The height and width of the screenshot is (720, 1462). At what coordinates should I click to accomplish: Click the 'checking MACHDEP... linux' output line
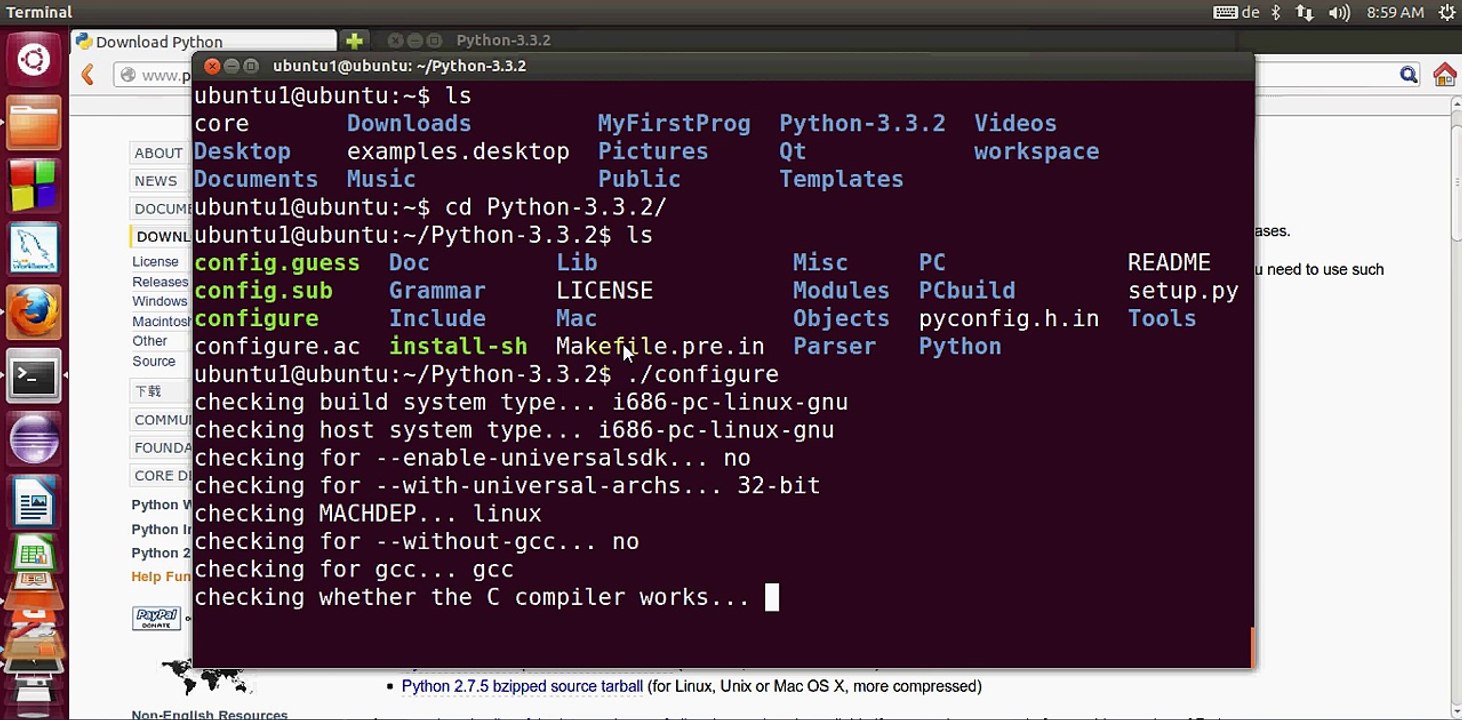[x=368, y=514]
